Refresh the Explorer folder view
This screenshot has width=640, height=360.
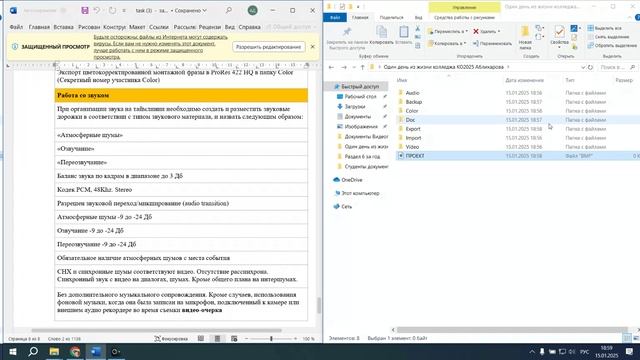click(591, 67)
